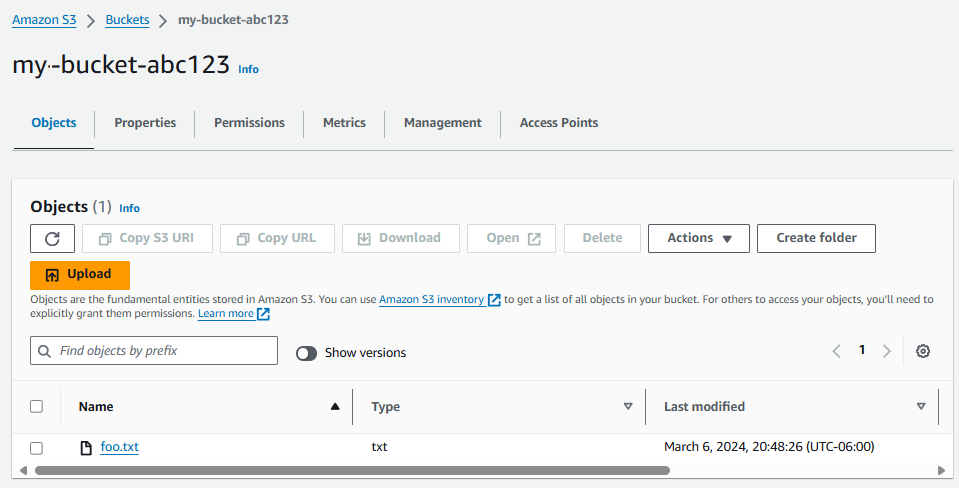The width and height of the screenshot is (959, 488).
Task: Check the select-all objects checkbox
Action: tap(37, 406)
